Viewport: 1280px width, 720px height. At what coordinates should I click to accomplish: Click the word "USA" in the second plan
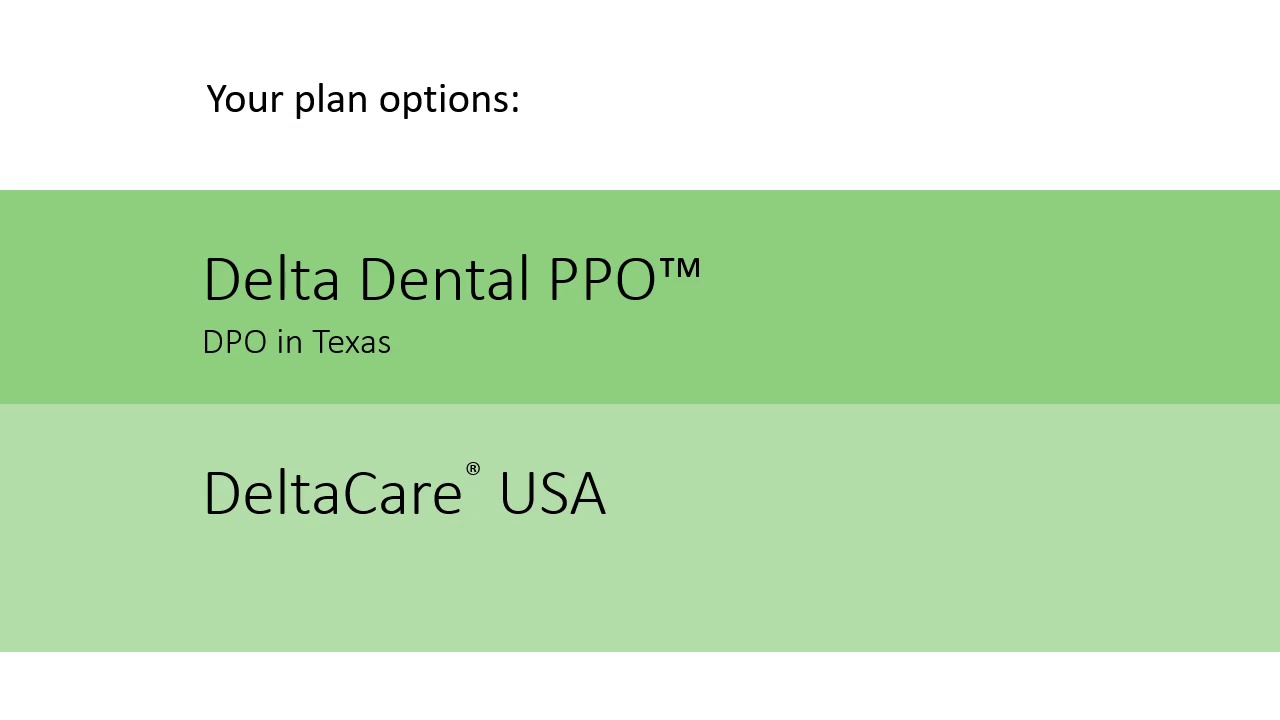(552, 493)
